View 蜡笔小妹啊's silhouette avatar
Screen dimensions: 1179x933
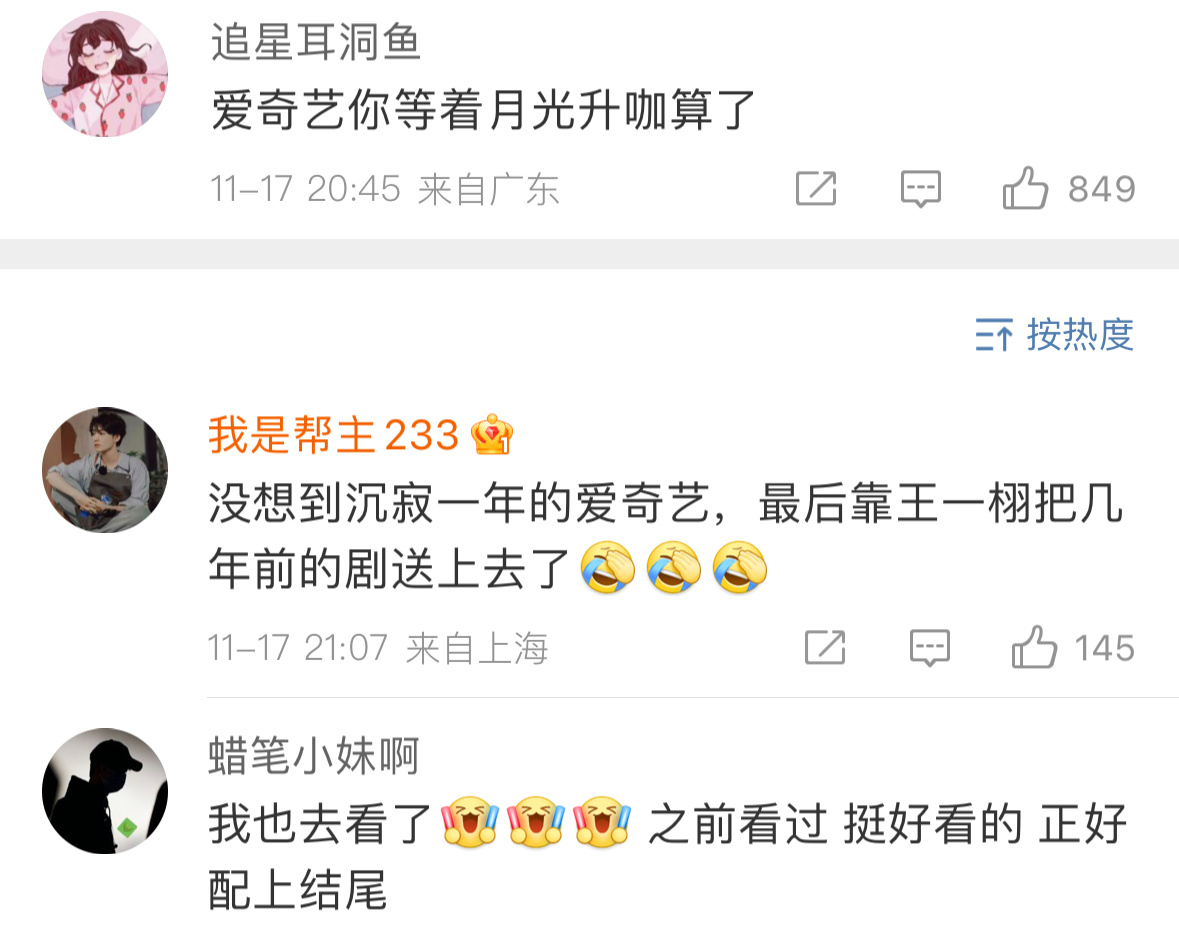(105, 791)
